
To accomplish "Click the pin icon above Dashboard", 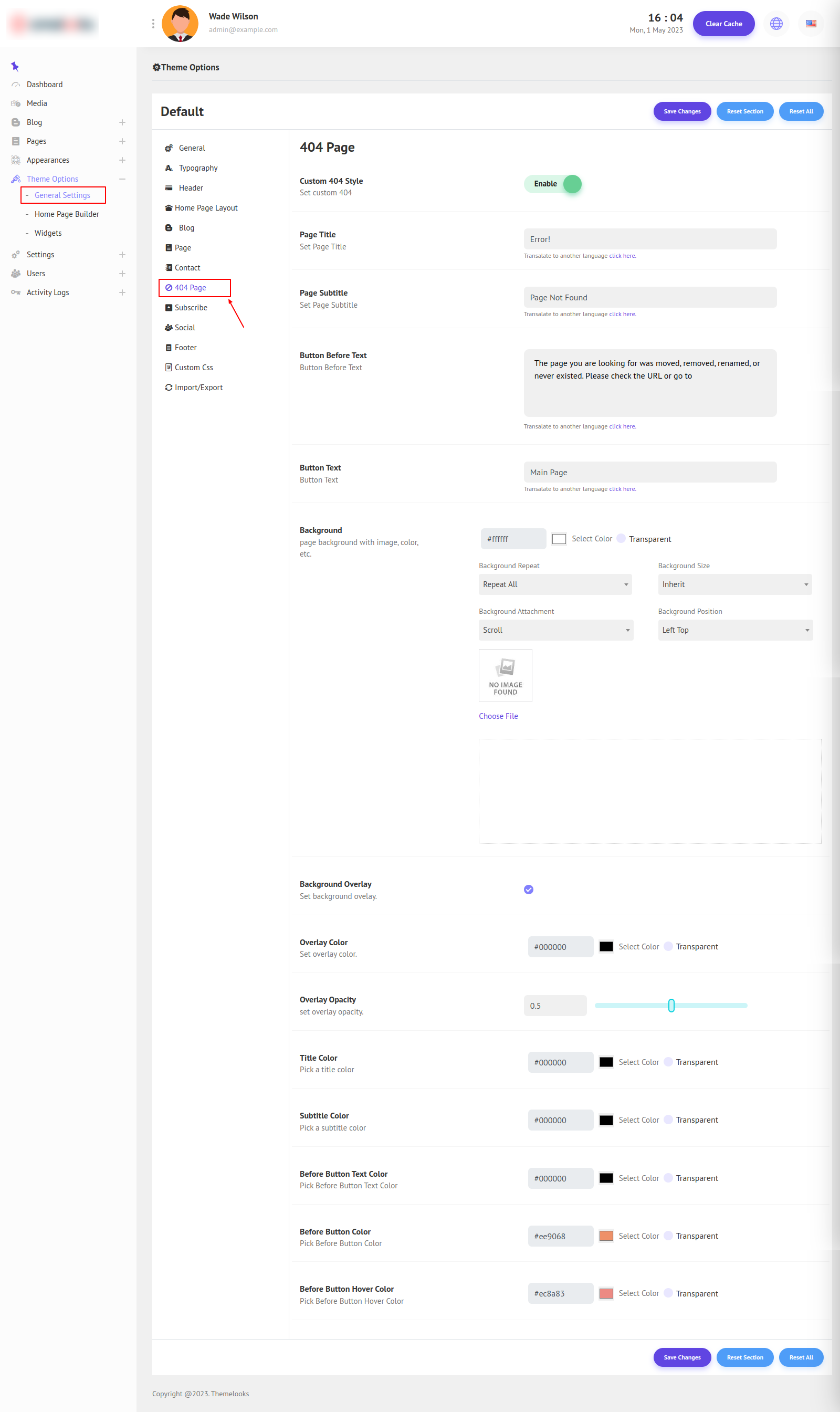I will tap(15, 66).
